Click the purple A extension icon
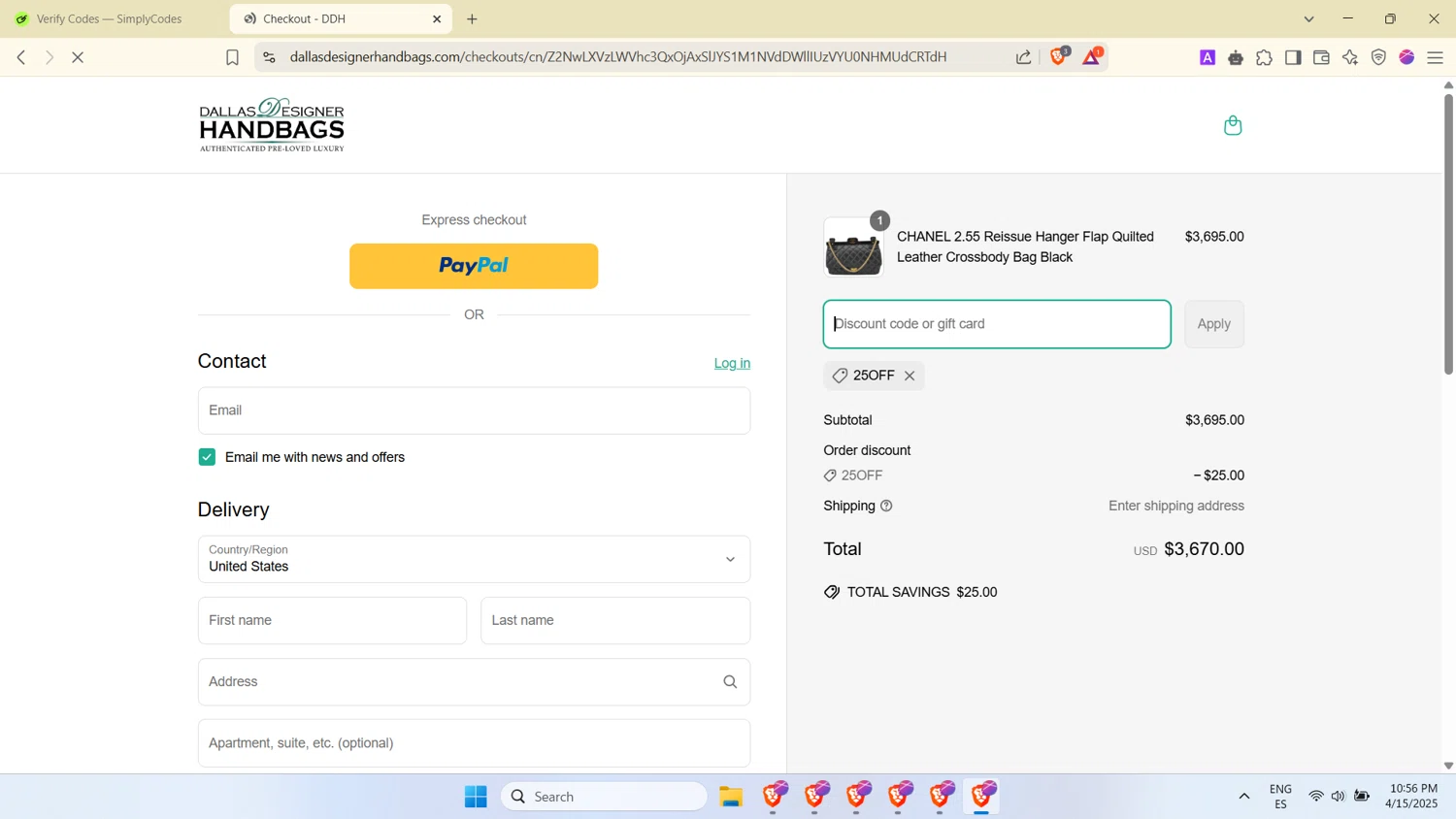This screenshot has height=819, width=1456. coord(1208,58)
